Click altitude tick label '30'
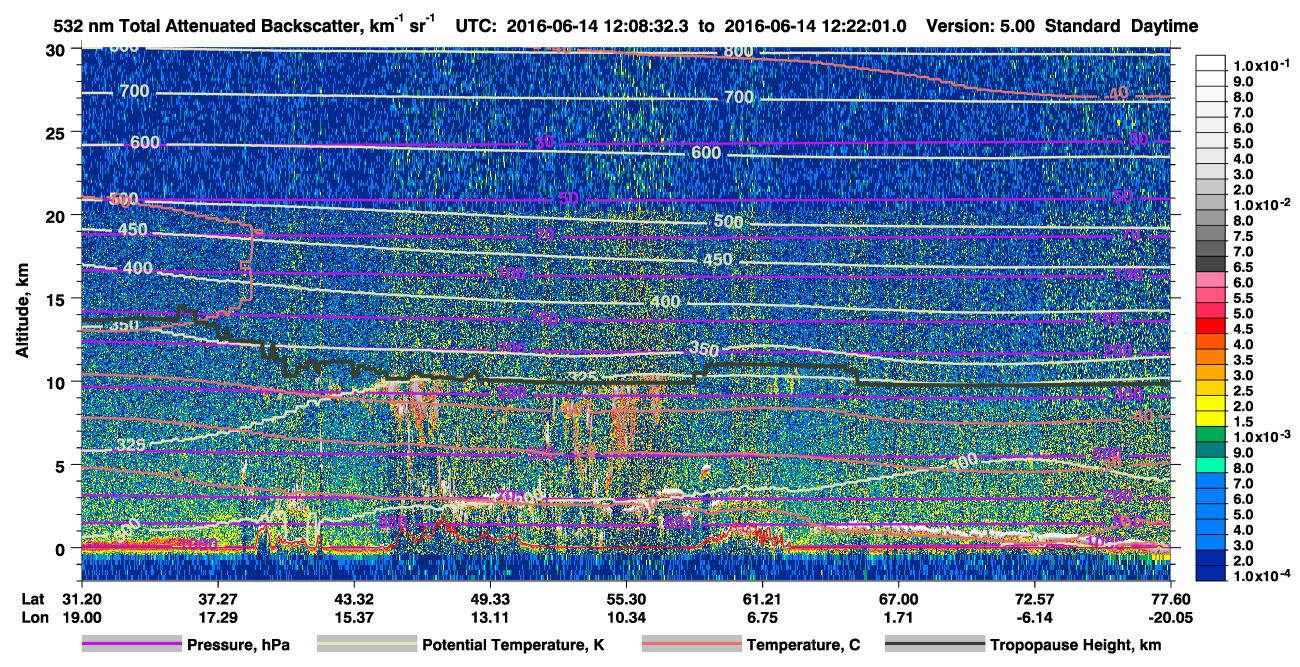The width and height of the screenshot is (1300, 667). coord(58,49)
